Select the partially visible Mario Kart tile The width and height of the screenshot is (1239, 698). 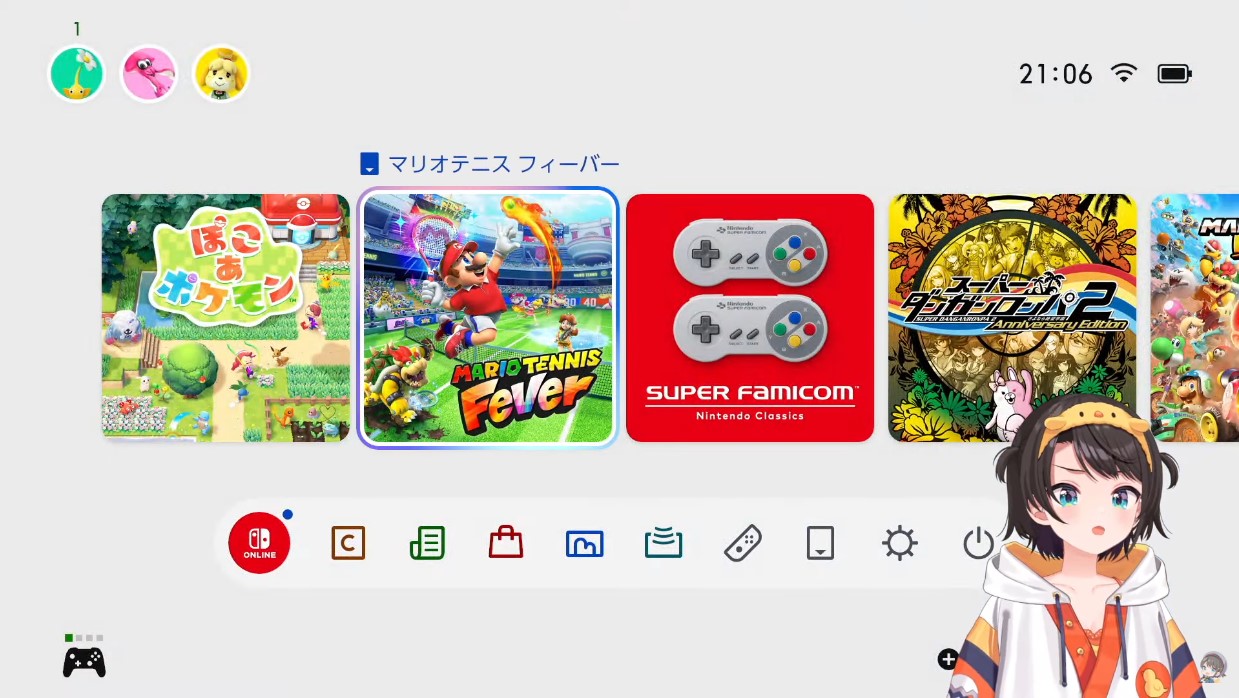tap(1194, 318)
